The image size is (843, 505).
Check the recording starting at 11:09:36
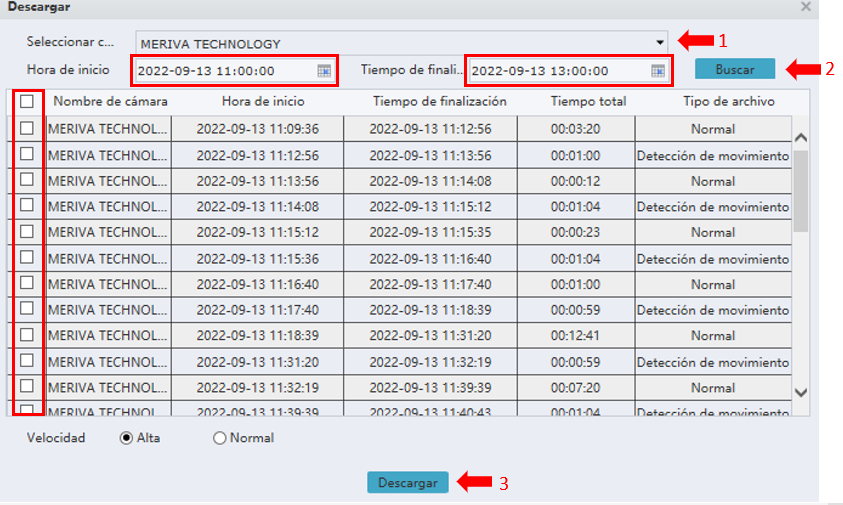(27, 128)
